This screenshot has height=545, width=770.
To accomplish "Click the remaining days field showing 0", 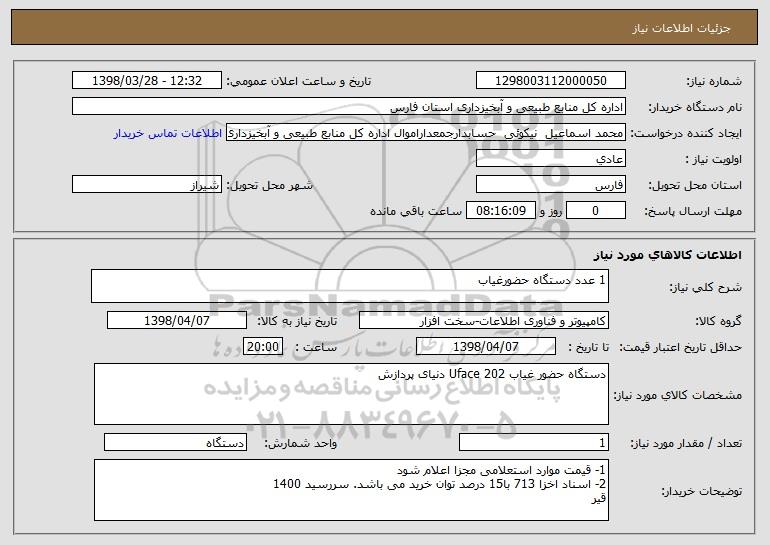I will click(596, 211).
